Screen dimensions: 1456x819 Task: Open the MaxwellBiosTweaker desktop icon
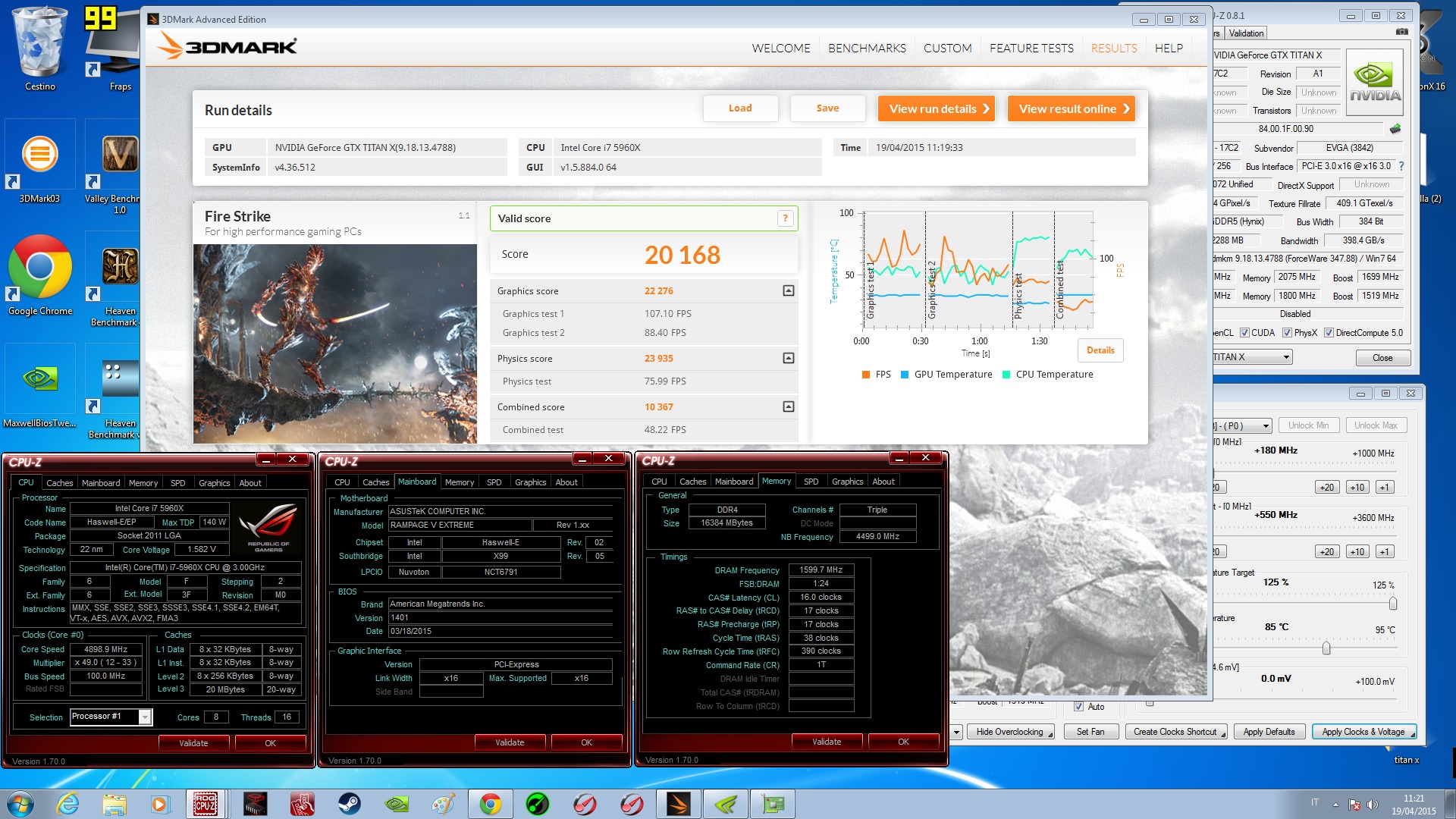[39, 387]
